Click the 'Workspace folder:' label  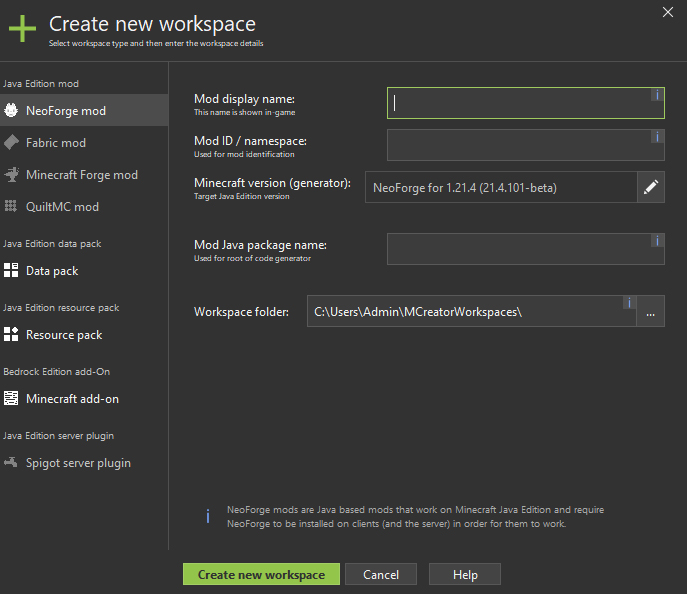point(241,311)
